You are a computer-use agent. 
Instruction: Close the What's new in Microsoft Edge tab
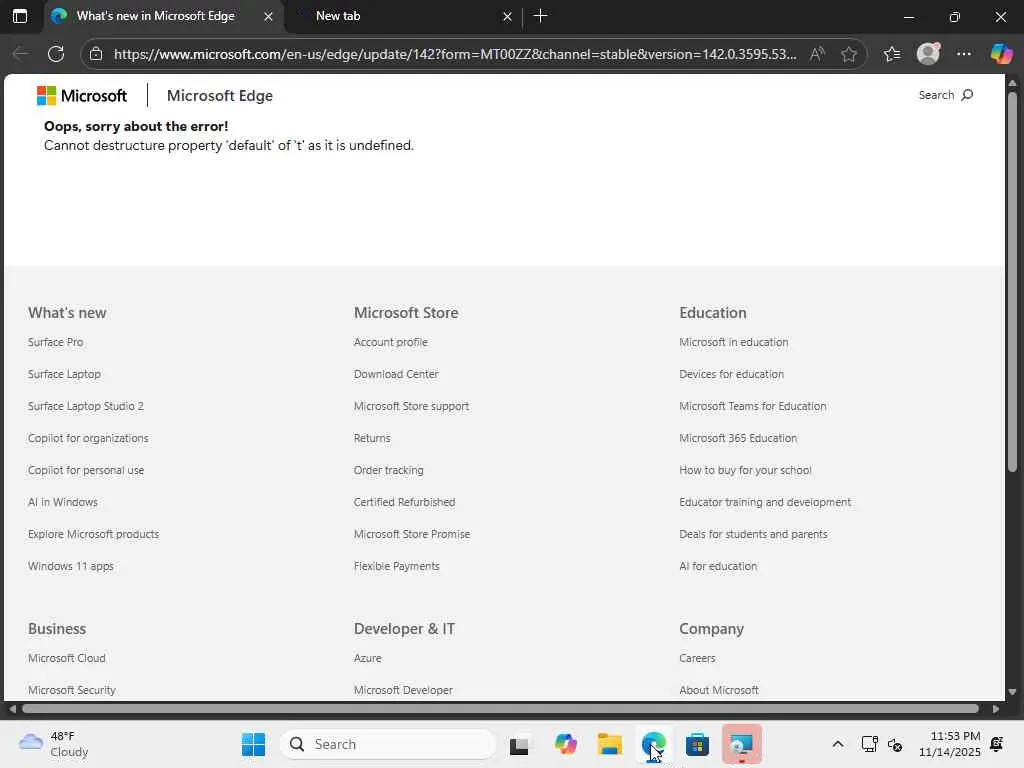pos(268,16)
